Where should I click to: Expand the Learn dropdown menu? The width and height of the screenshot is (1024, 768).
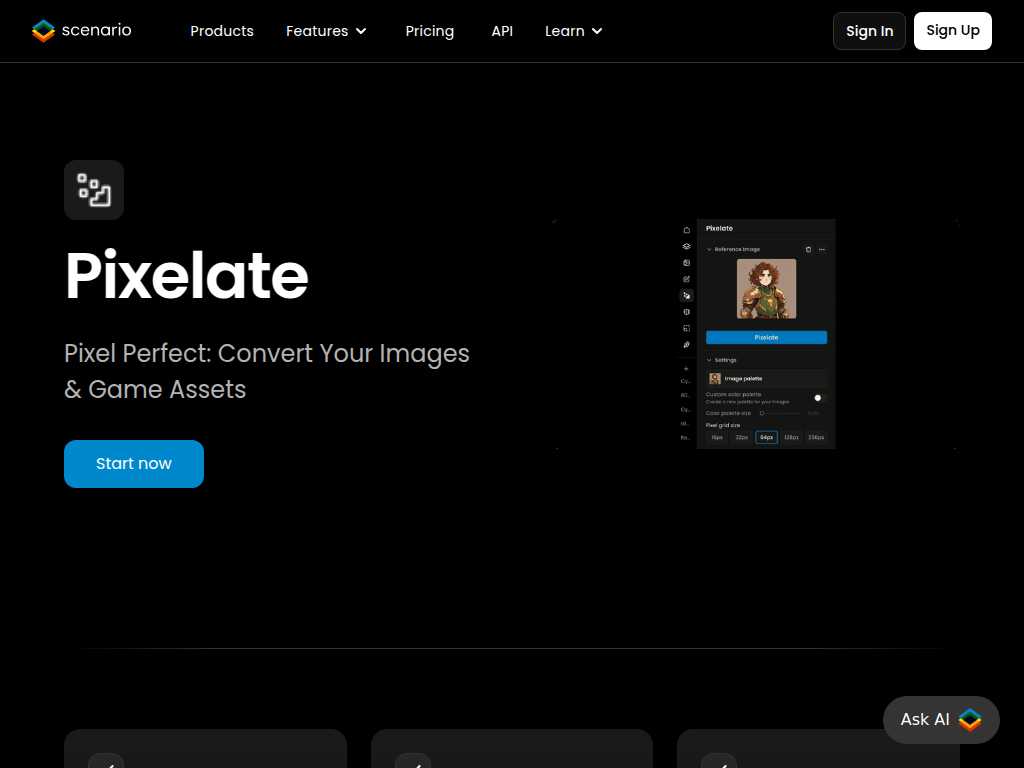click(x=573, y=31)
